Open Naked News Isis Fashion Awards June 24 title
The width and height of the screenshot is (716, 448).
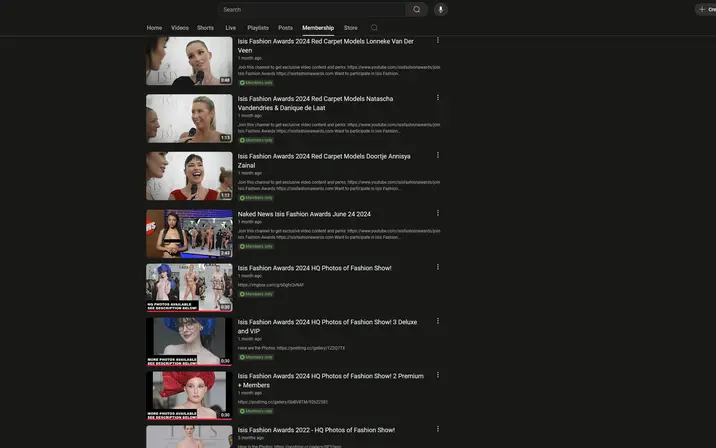[x=304, y=214]
